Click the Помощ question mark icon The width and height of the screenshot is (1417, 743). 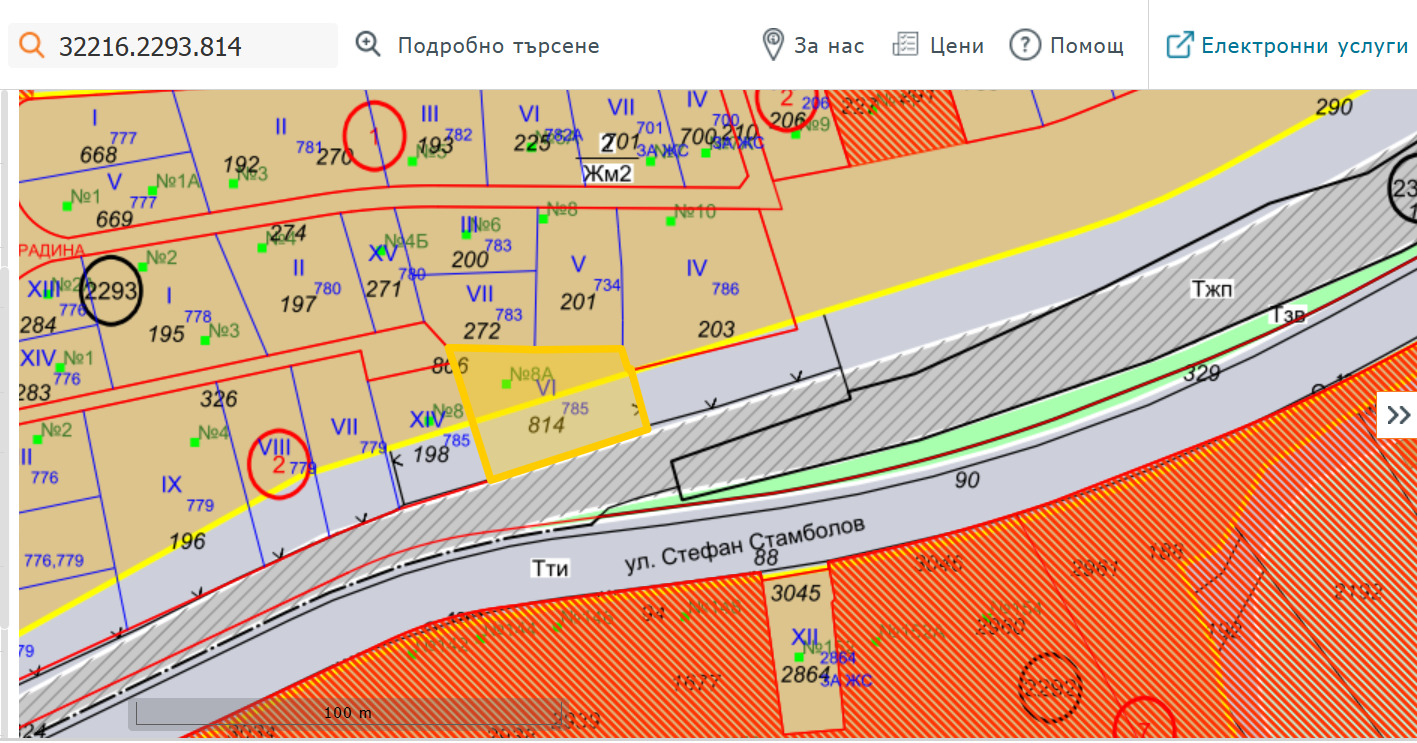[1025, 45]
